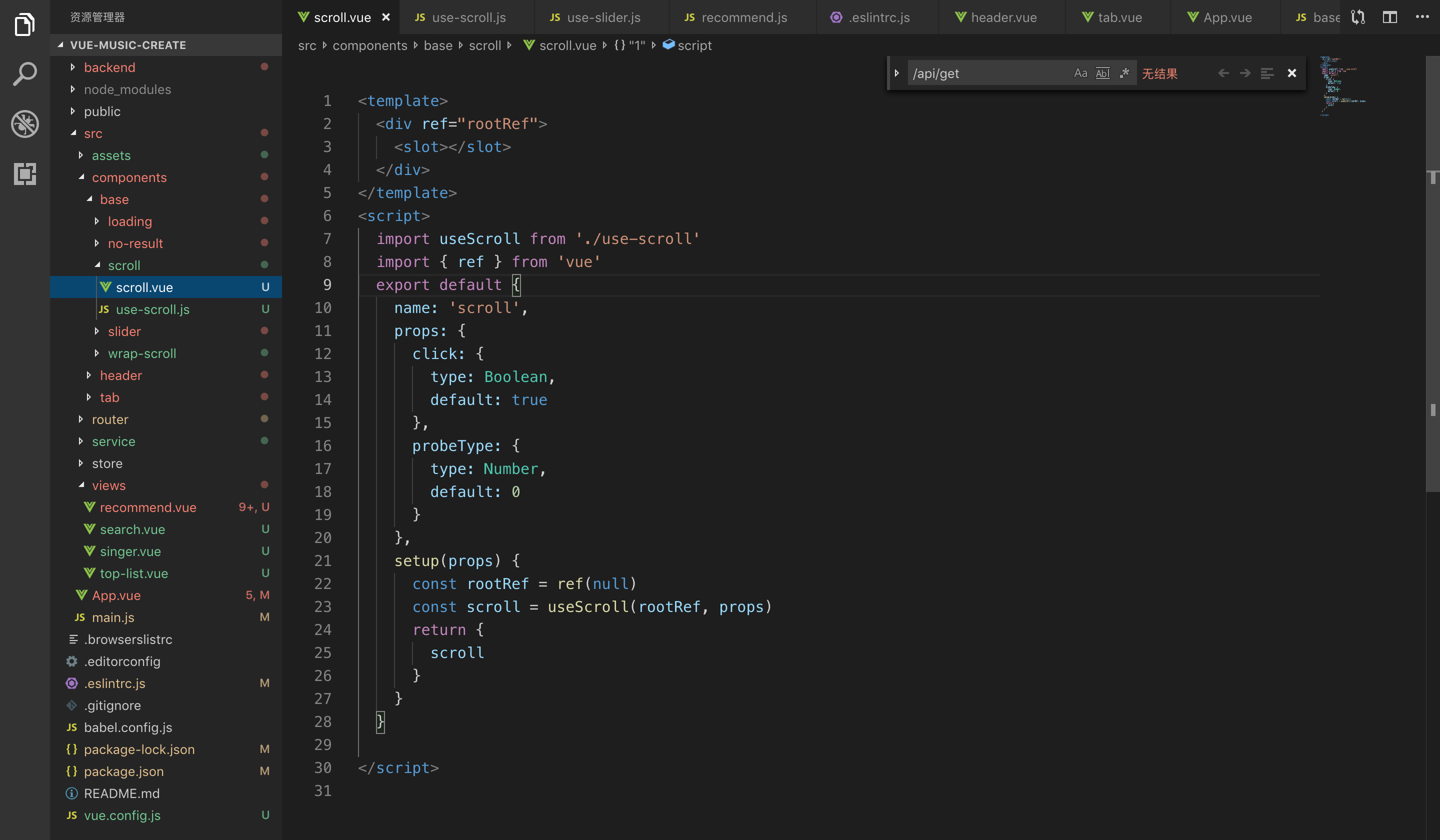Collapse the VUE-MUSIC-CREATE project header
The image size is (1440, 840).
coord(165,45)
